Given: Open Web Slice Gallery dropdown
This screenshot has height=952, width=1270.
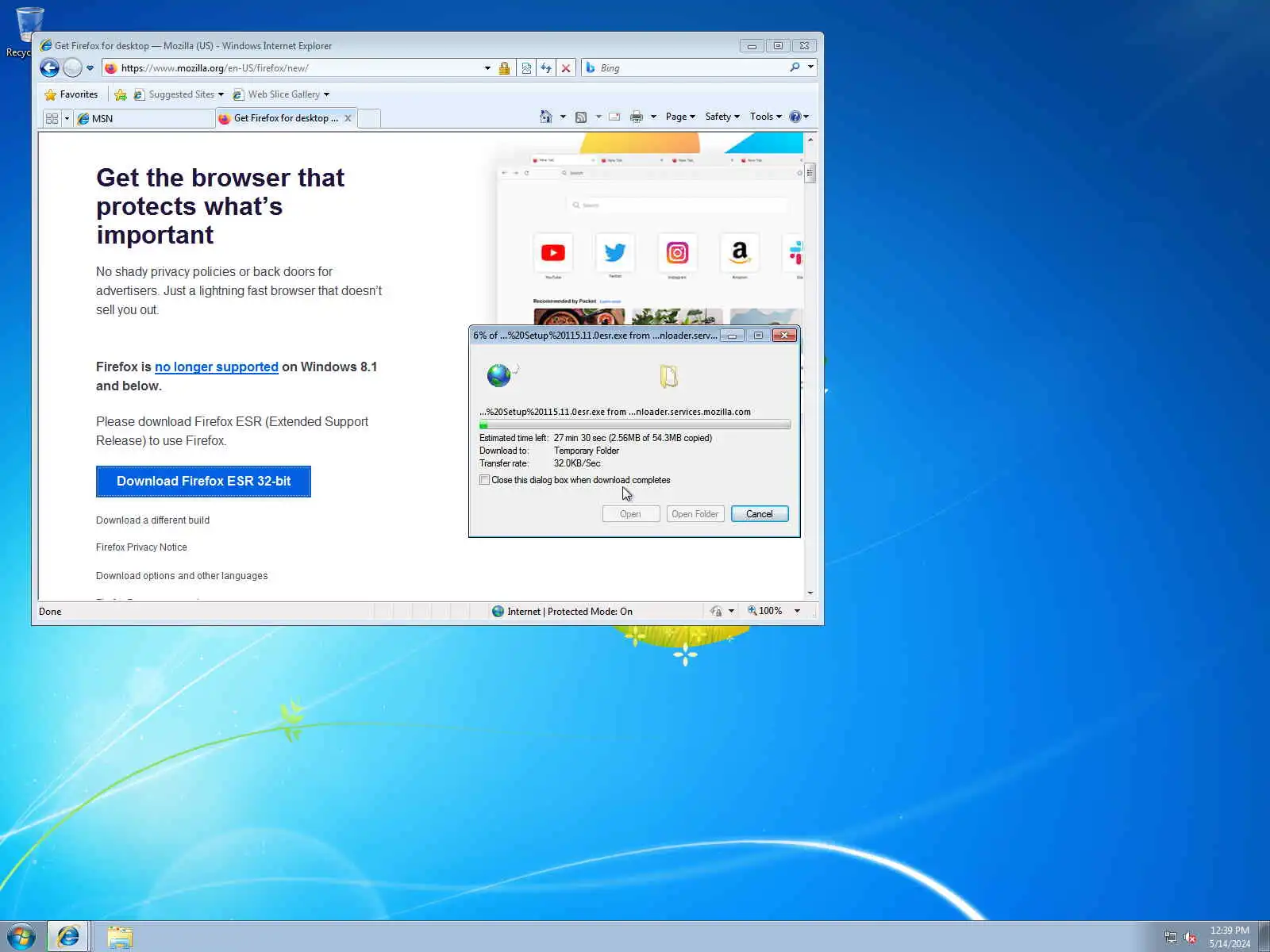Looking at the screenshot, I should [281, 94].
